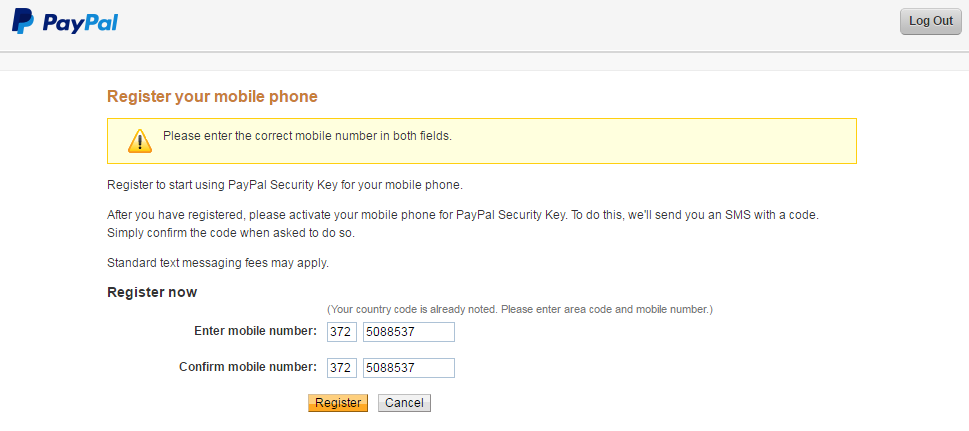Click the "Register now" subheading
The height and width of the screenshot is (431, 969).
click(152, 292)
